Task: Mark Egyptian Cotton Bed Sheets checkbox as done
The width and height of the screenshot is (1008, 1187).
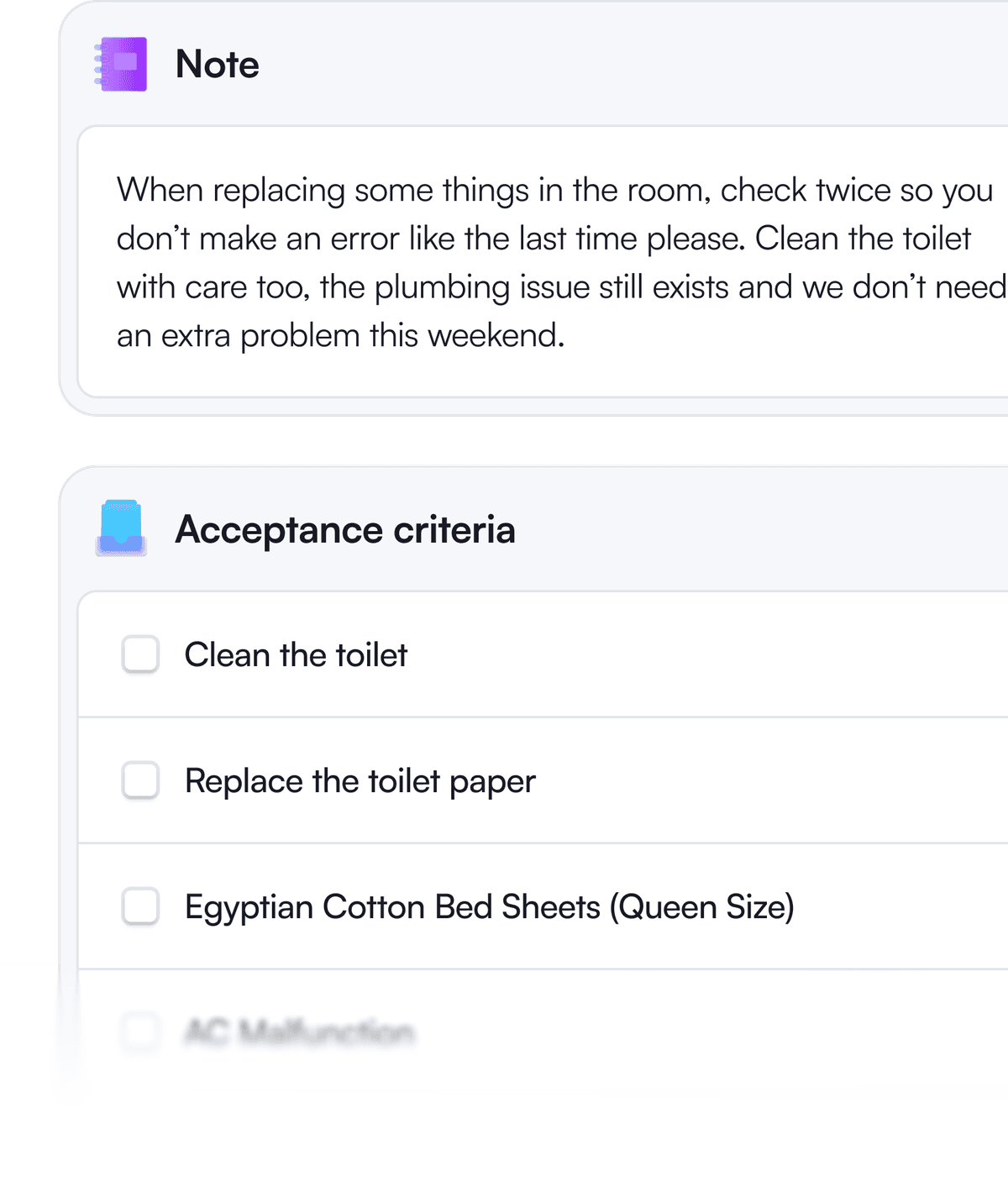Action: (x=140, y=906)
